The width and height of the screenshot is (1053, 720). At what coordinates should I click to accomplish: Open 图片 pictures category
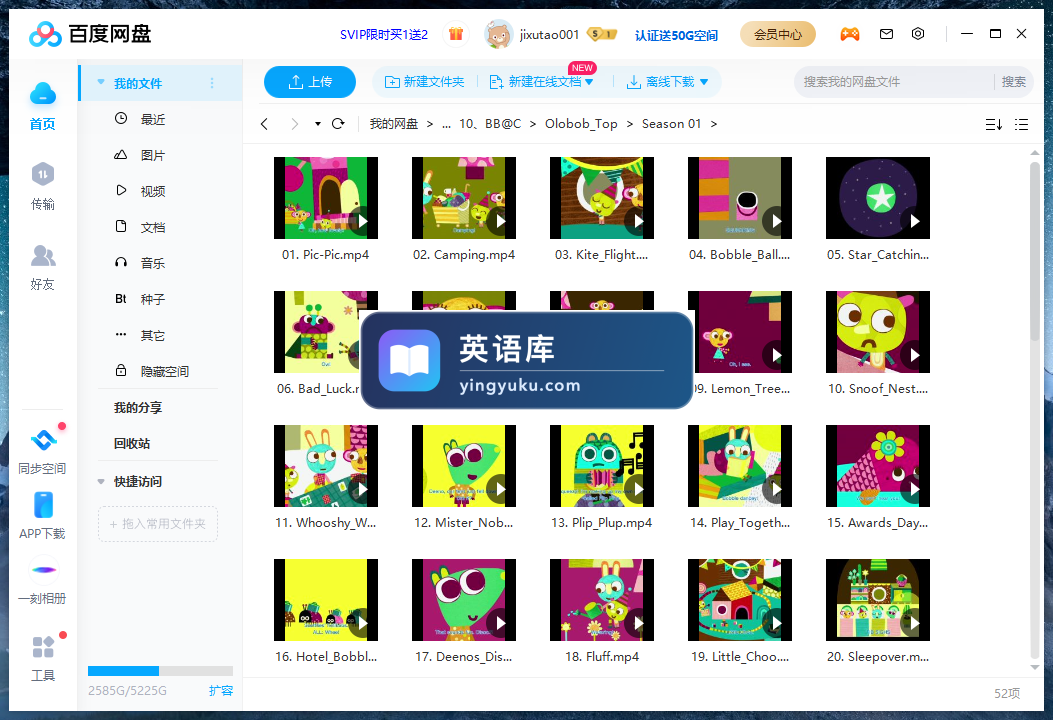(x=152, y=155)
